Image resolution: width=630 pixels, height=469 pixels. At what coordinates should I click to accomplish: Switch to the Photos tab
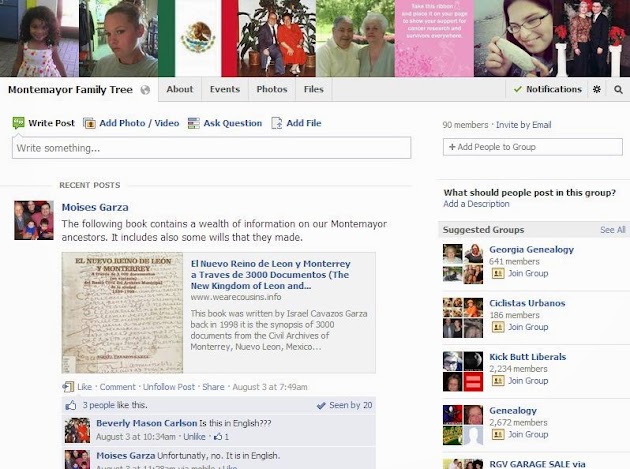pyautogui.click(x=272, y=89)
